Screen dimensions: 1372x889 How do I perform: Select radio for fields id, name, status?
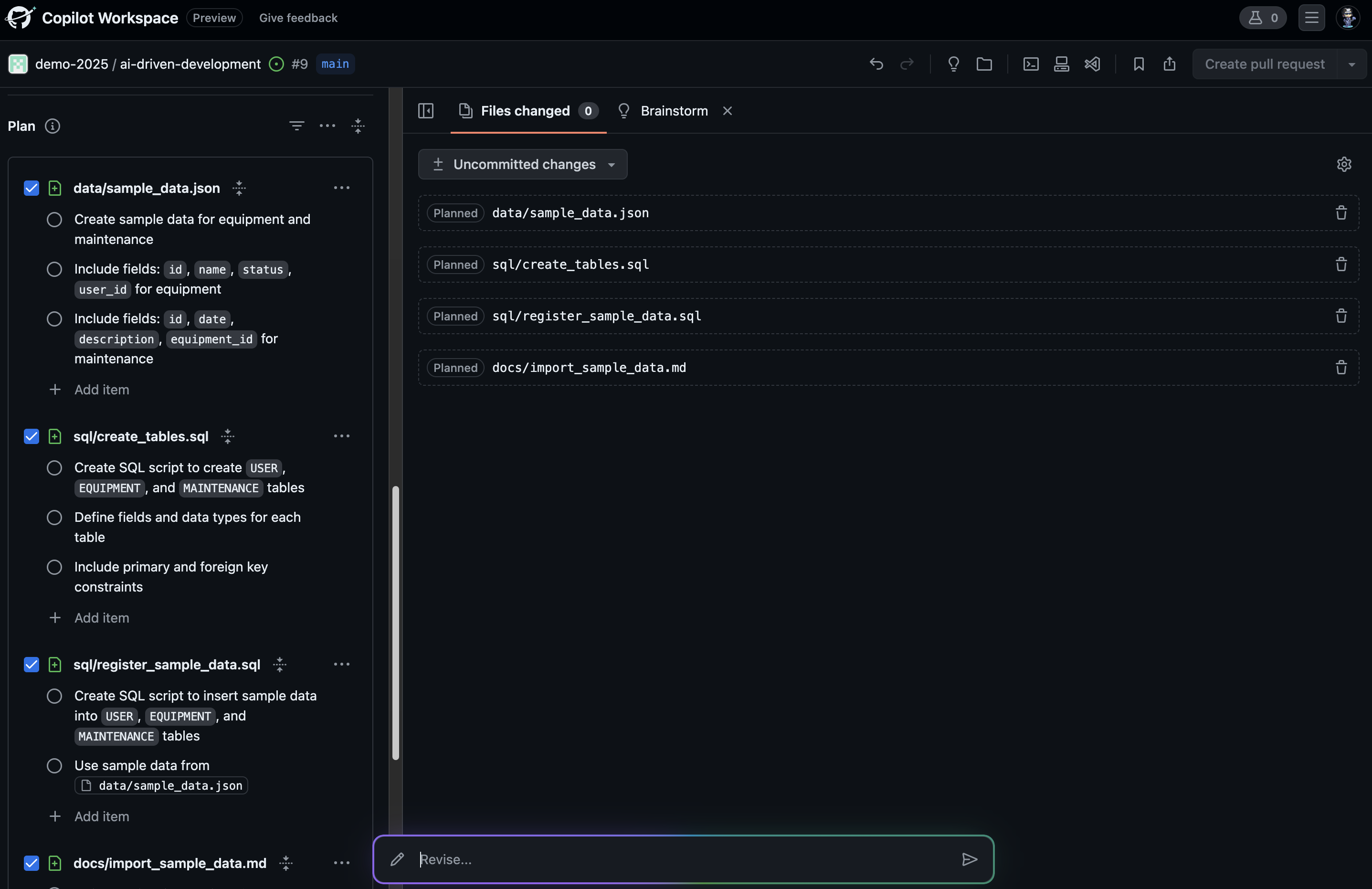(x=54, y=269)
